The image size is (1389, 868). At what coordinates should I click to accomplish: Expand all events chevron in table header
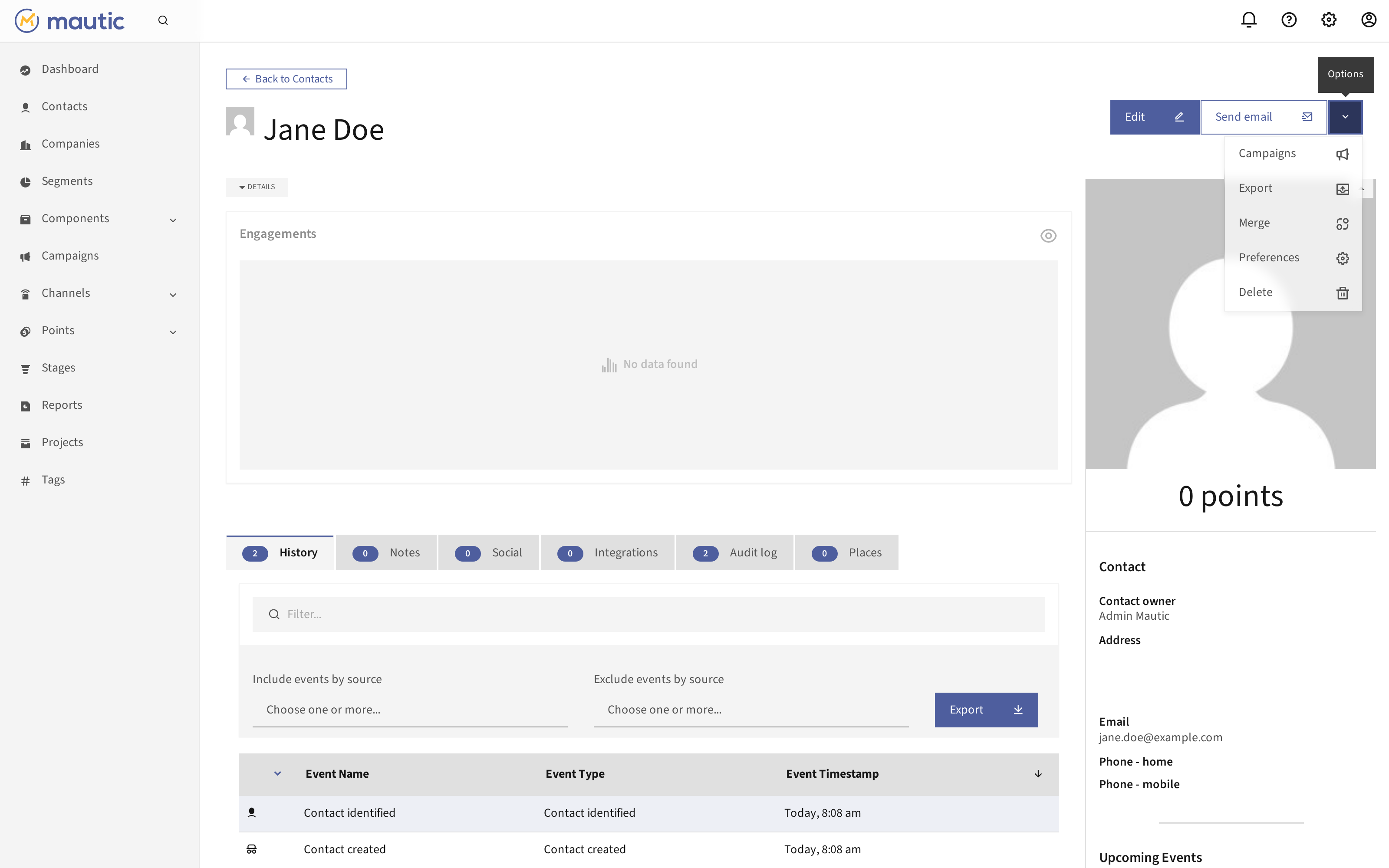tap(278, 773)
